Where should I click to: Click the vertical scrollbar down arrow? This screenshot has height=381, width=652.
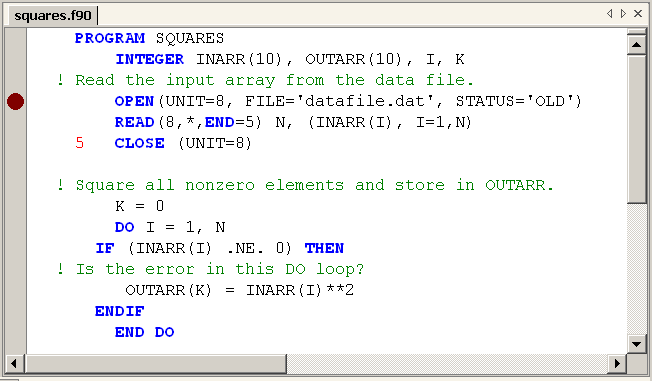(x=637, y=344)
